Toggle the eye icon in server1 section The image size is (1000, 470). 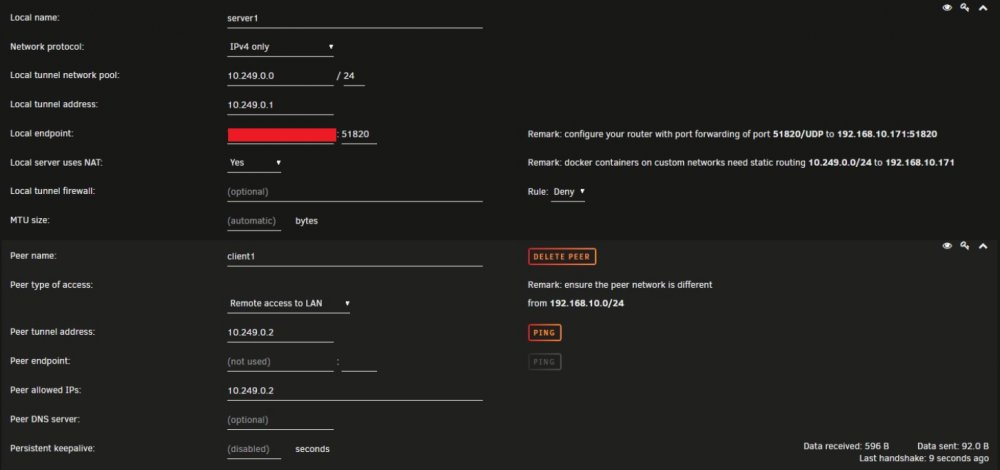pos(947,8)
